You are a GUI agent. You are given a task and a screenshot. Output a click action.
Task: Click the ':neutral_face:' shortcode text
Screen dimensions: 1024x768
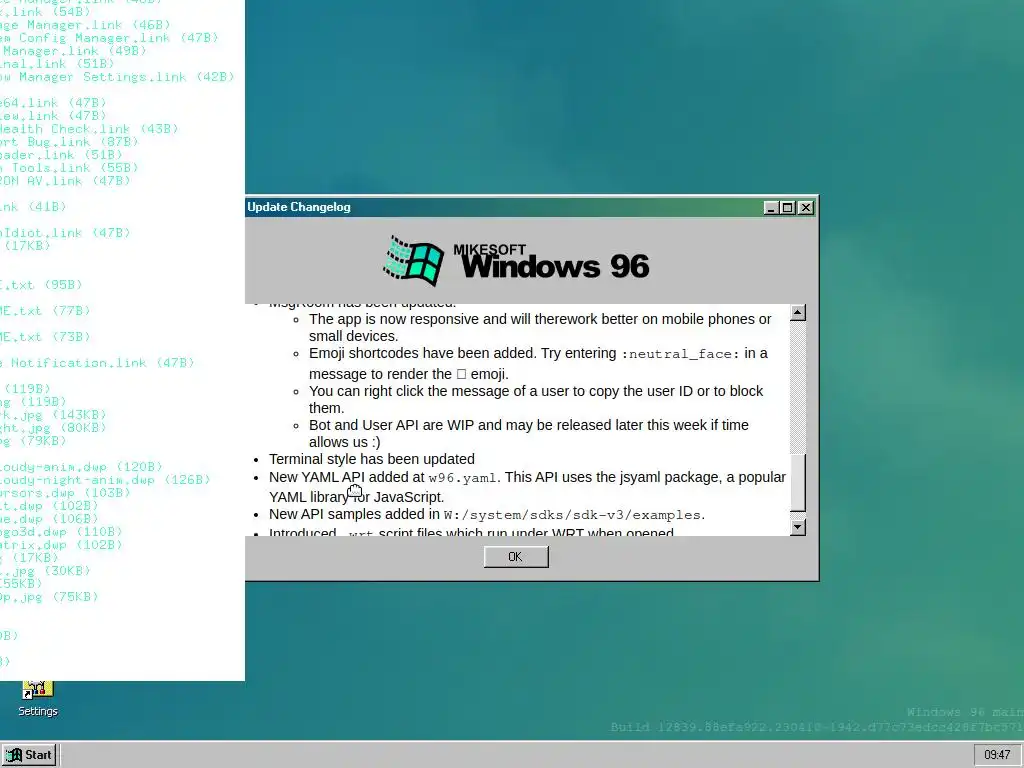[x=680, y=354]
